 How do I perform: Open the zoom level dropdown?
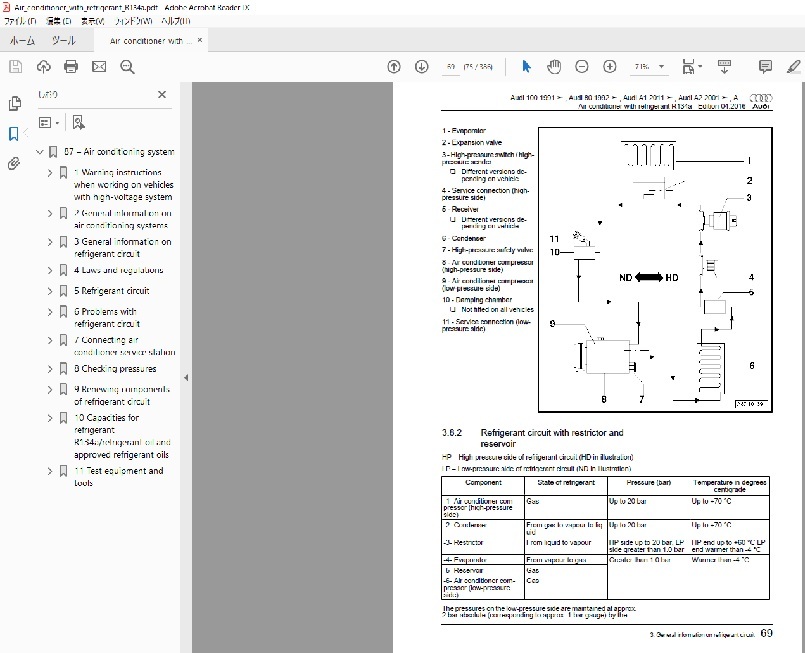661,67
